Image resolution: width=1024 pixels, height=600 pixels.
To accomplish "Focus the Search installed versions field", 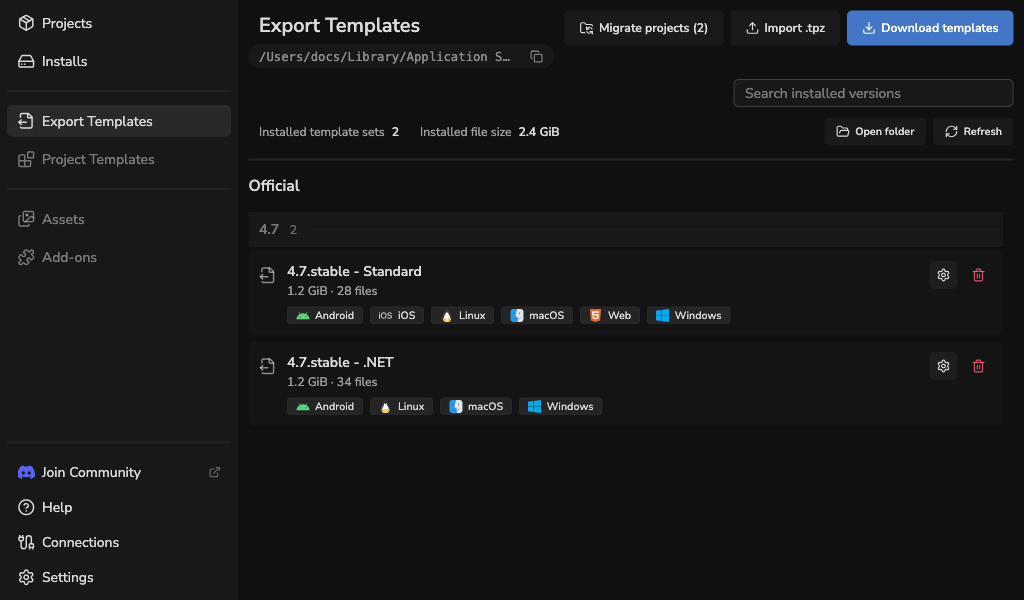I will [873, 93].
